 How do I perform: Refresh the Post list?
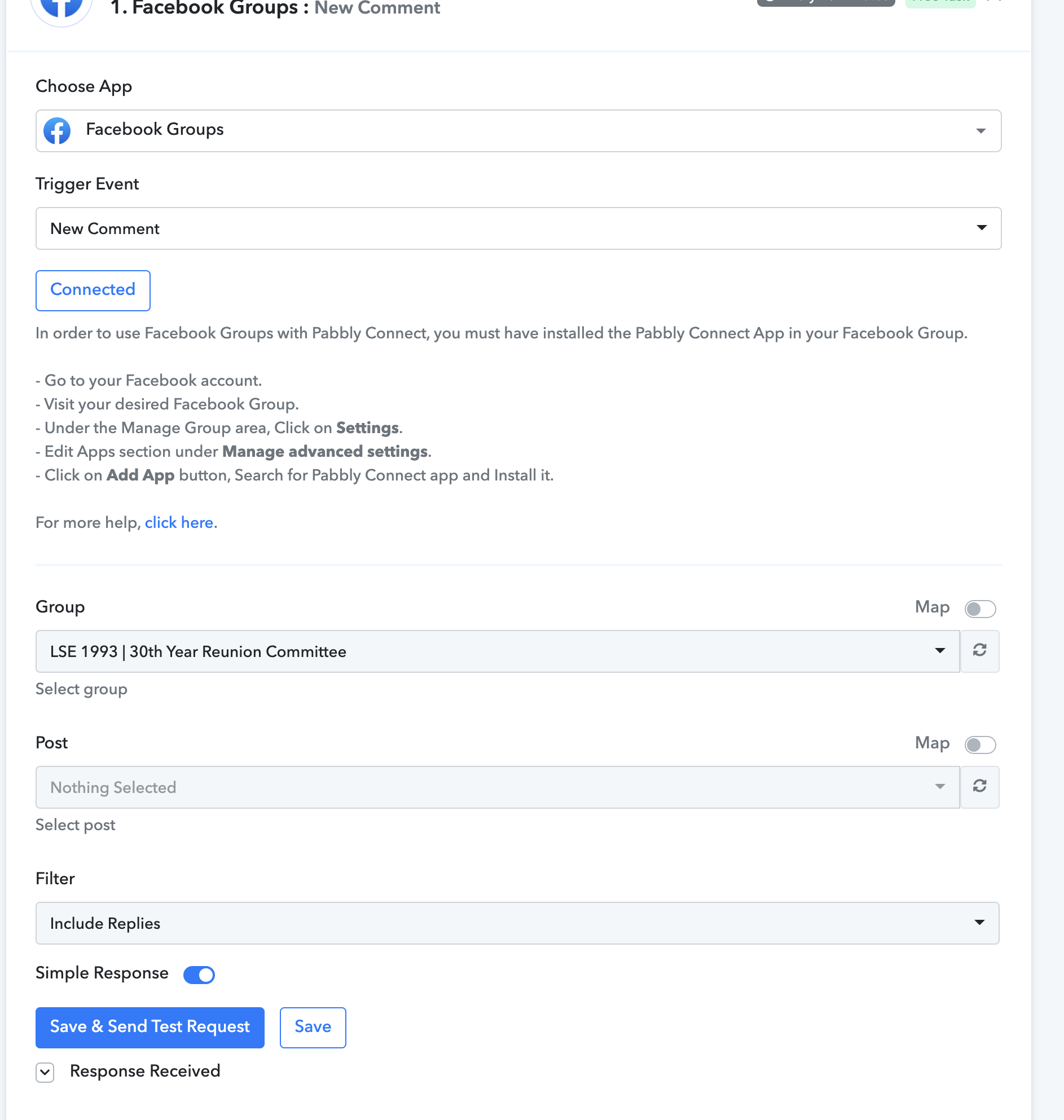(x=979, y=787)
